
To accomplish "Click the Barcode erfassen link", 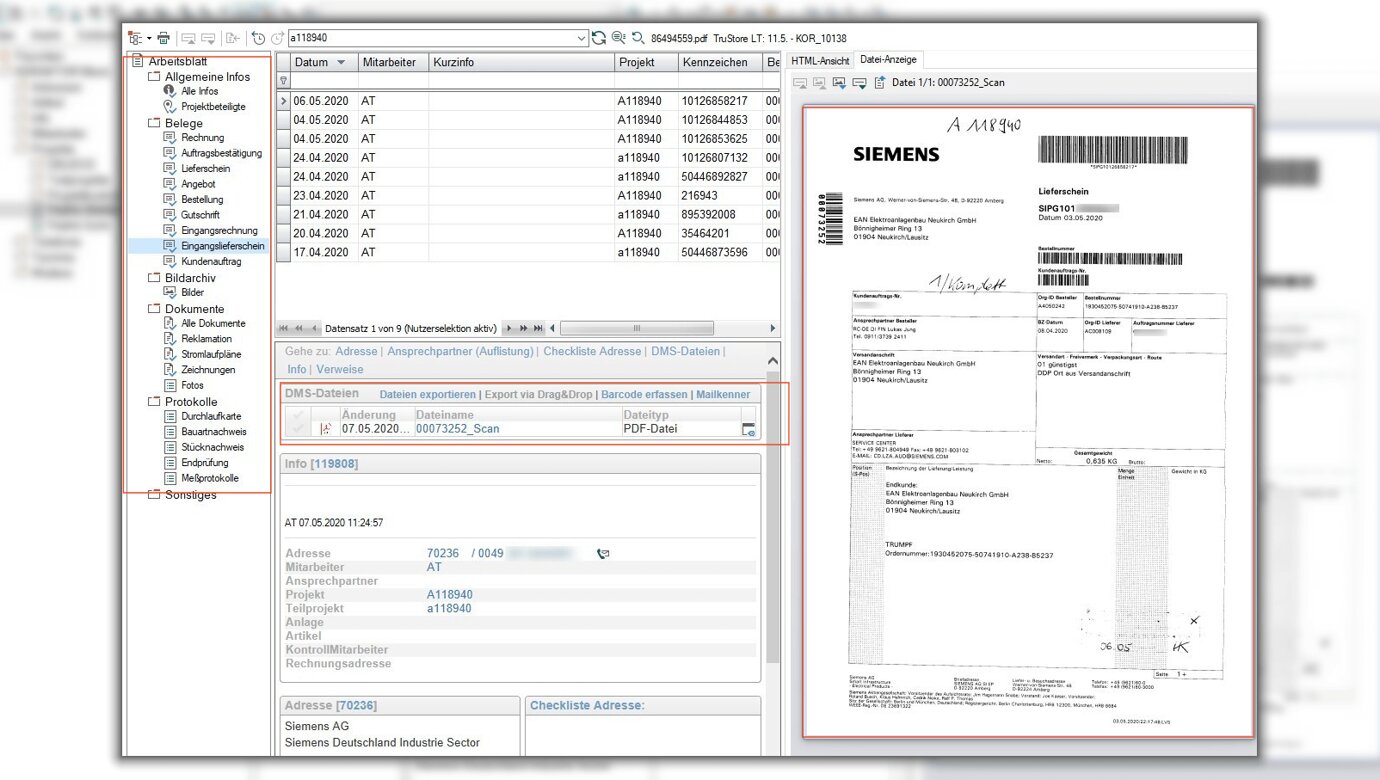I will [643, 394].
